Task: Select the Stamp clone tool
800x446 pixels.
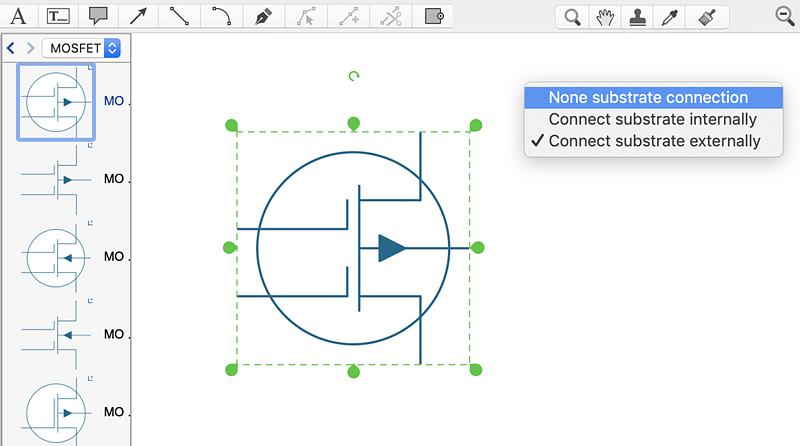Action: [637, 17]
